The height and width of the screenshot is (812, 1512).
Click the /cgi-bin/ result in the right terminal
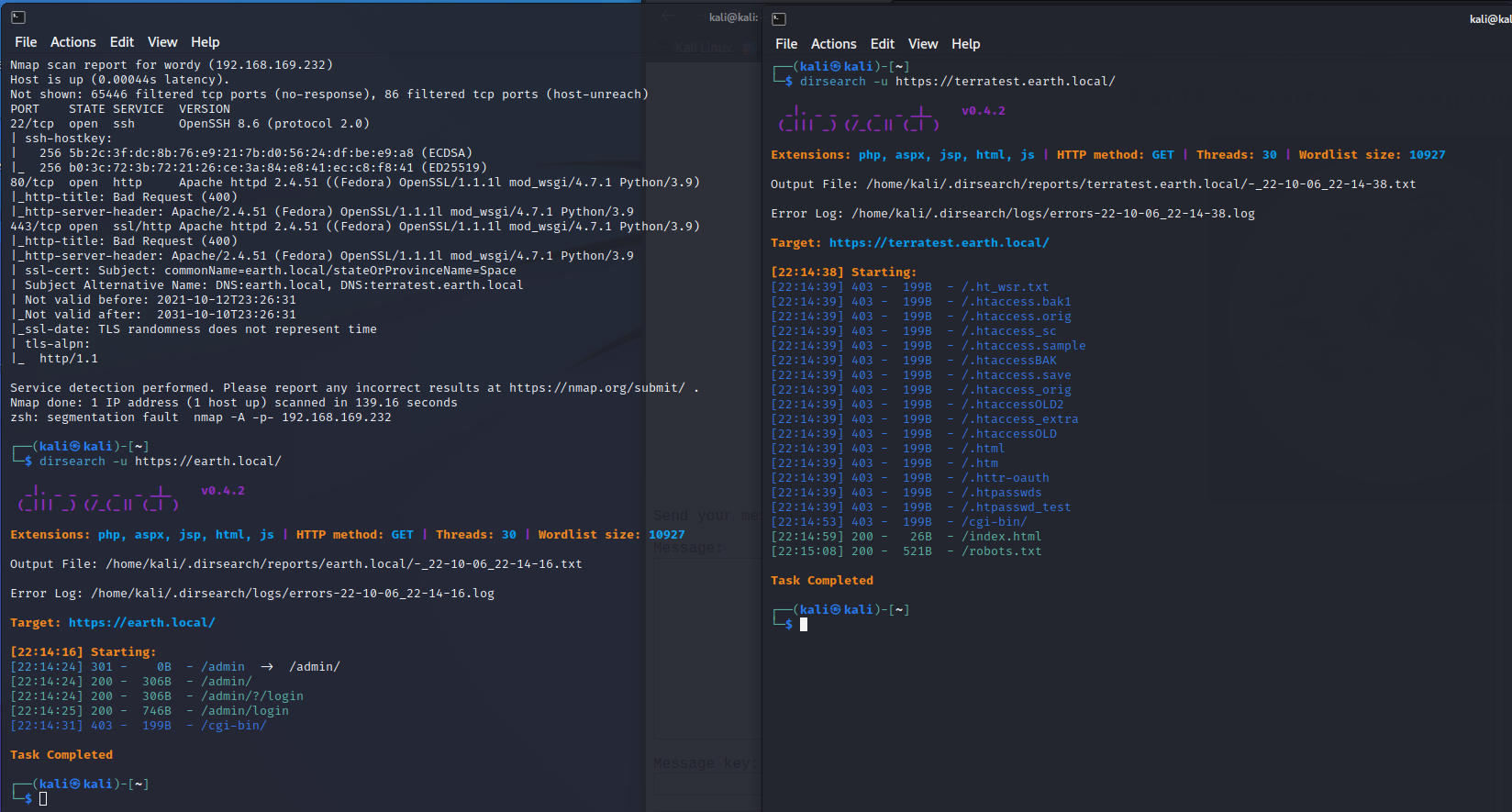click(x=995, y=522)
